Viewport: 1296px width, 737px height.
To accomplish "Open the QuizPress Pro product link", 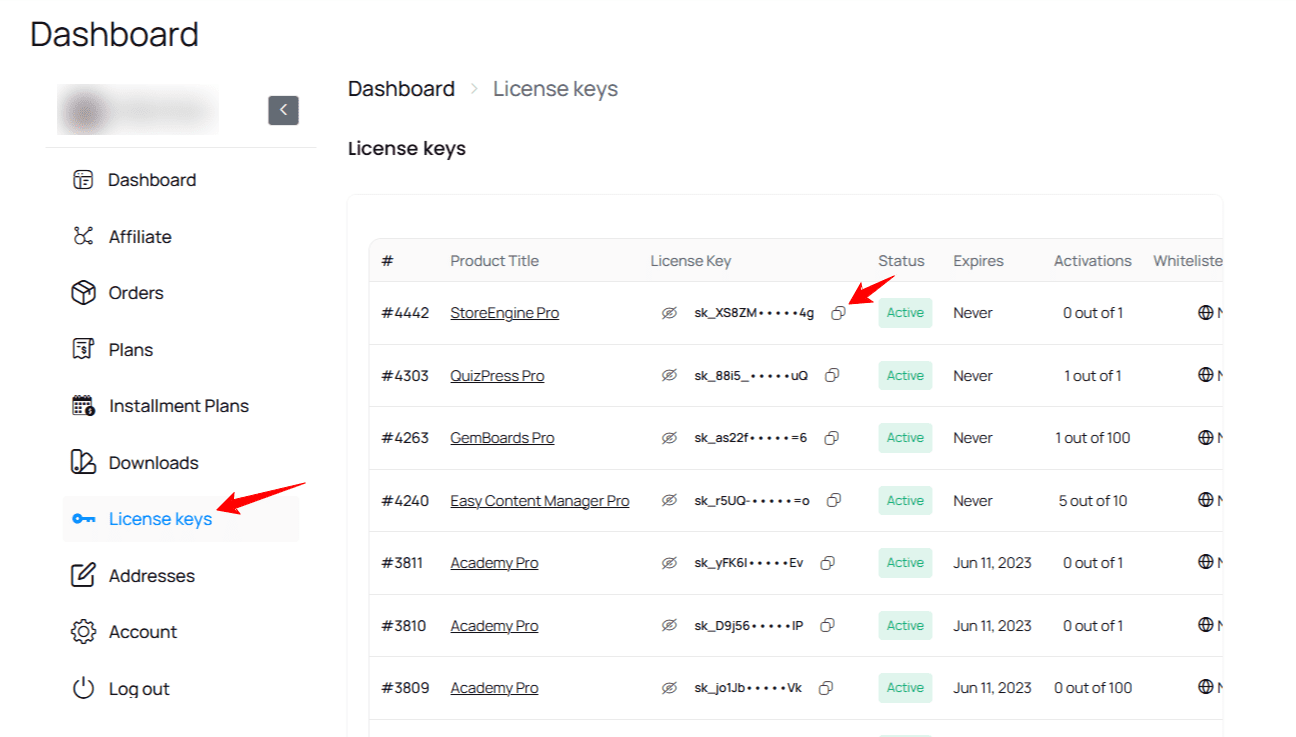I will (498, 376).
